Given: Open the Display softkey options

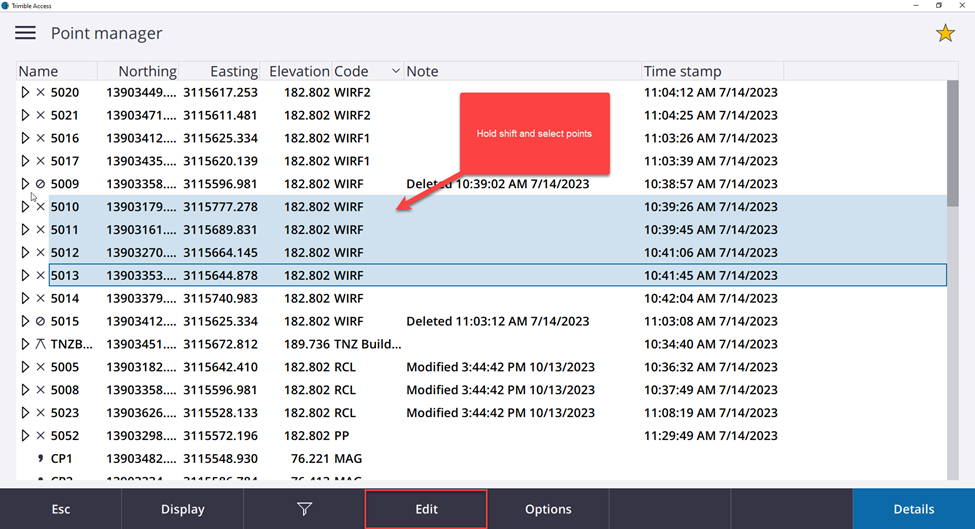Looking at the screenshot, I should [x=182, y=509].
